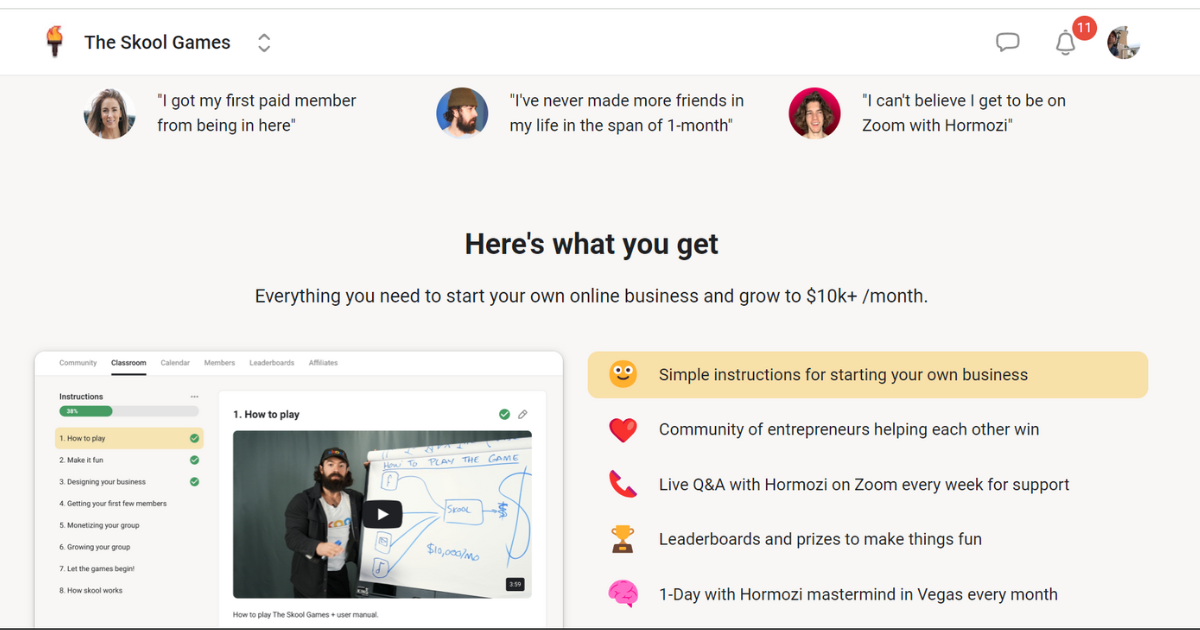
Task: Open the chat messages icon
Action: point(1008,42)
